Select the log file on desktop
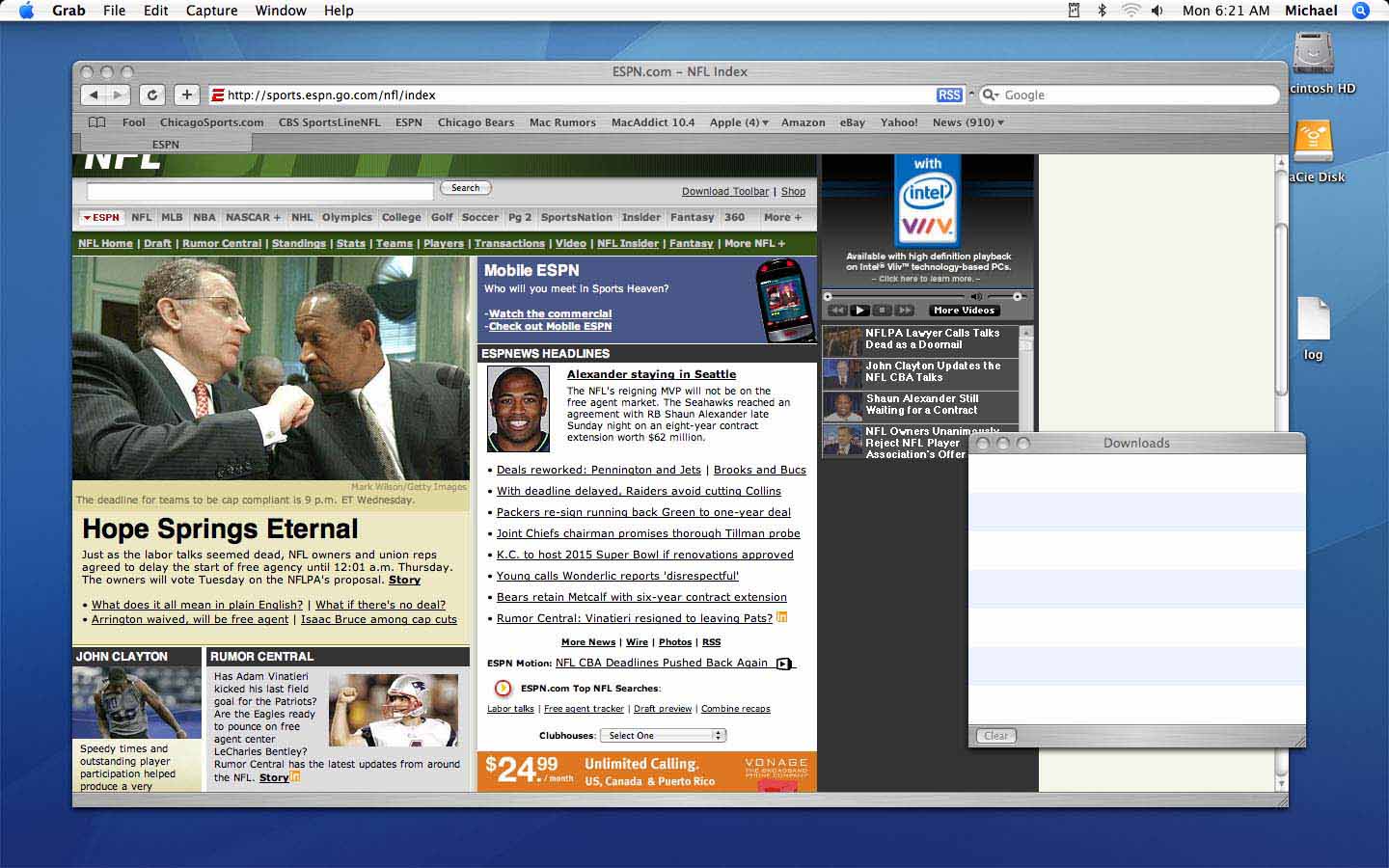Viewport: 1389px width, 868px height. coord(1313,319)
